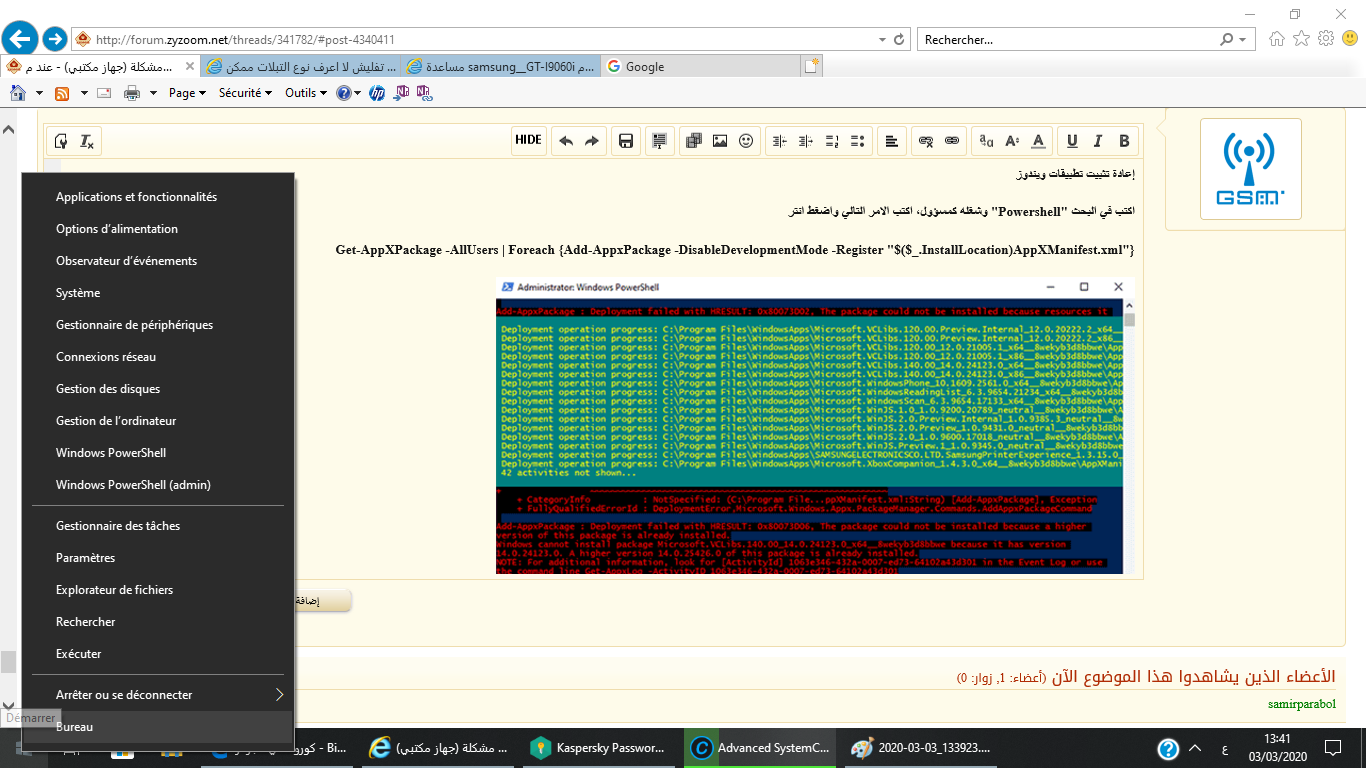
Task: Click the Rechercher search input field
Action: [1068, 40]
